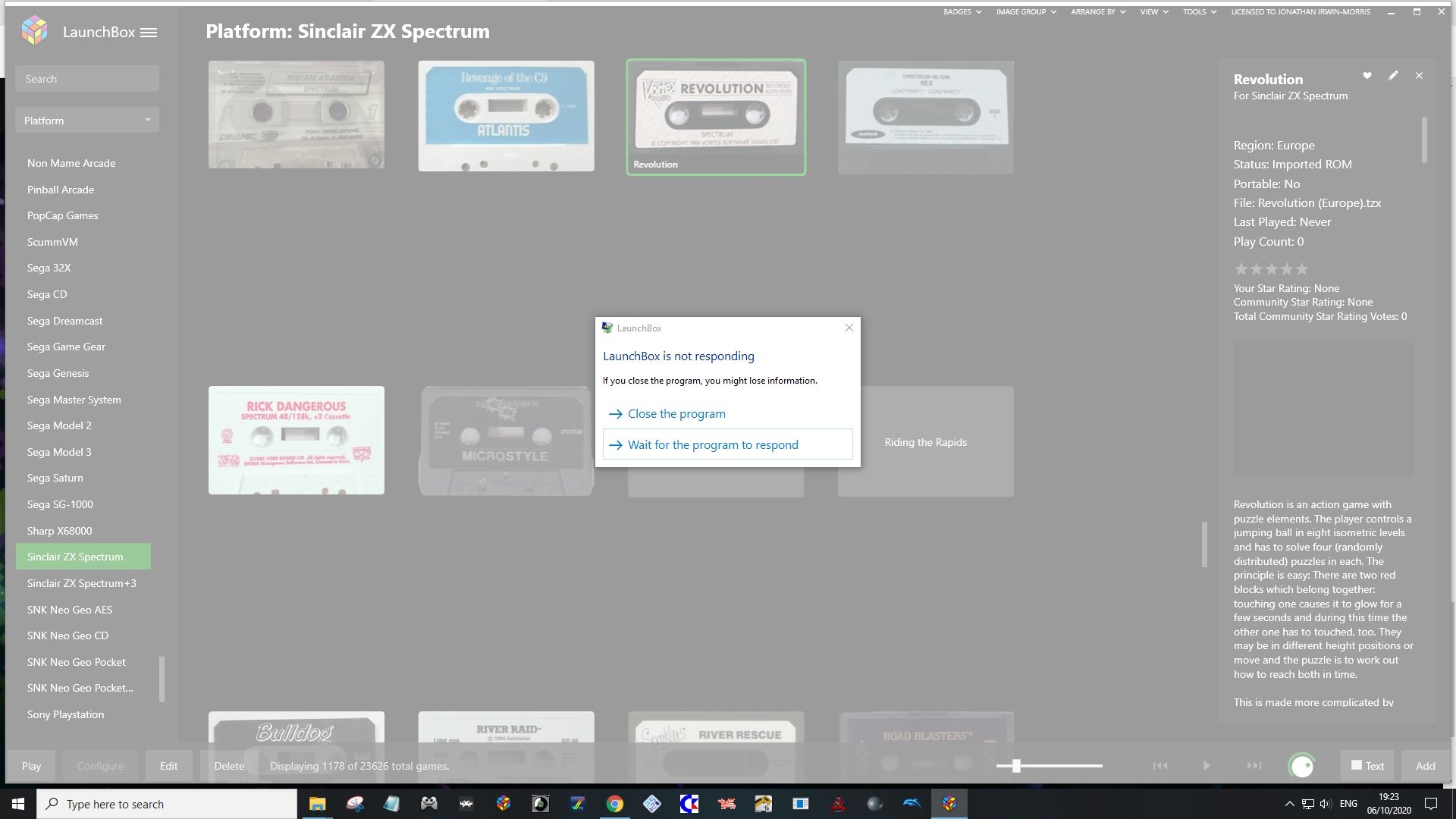
Task: Open the Arrange By menu
Action: 1098,11
